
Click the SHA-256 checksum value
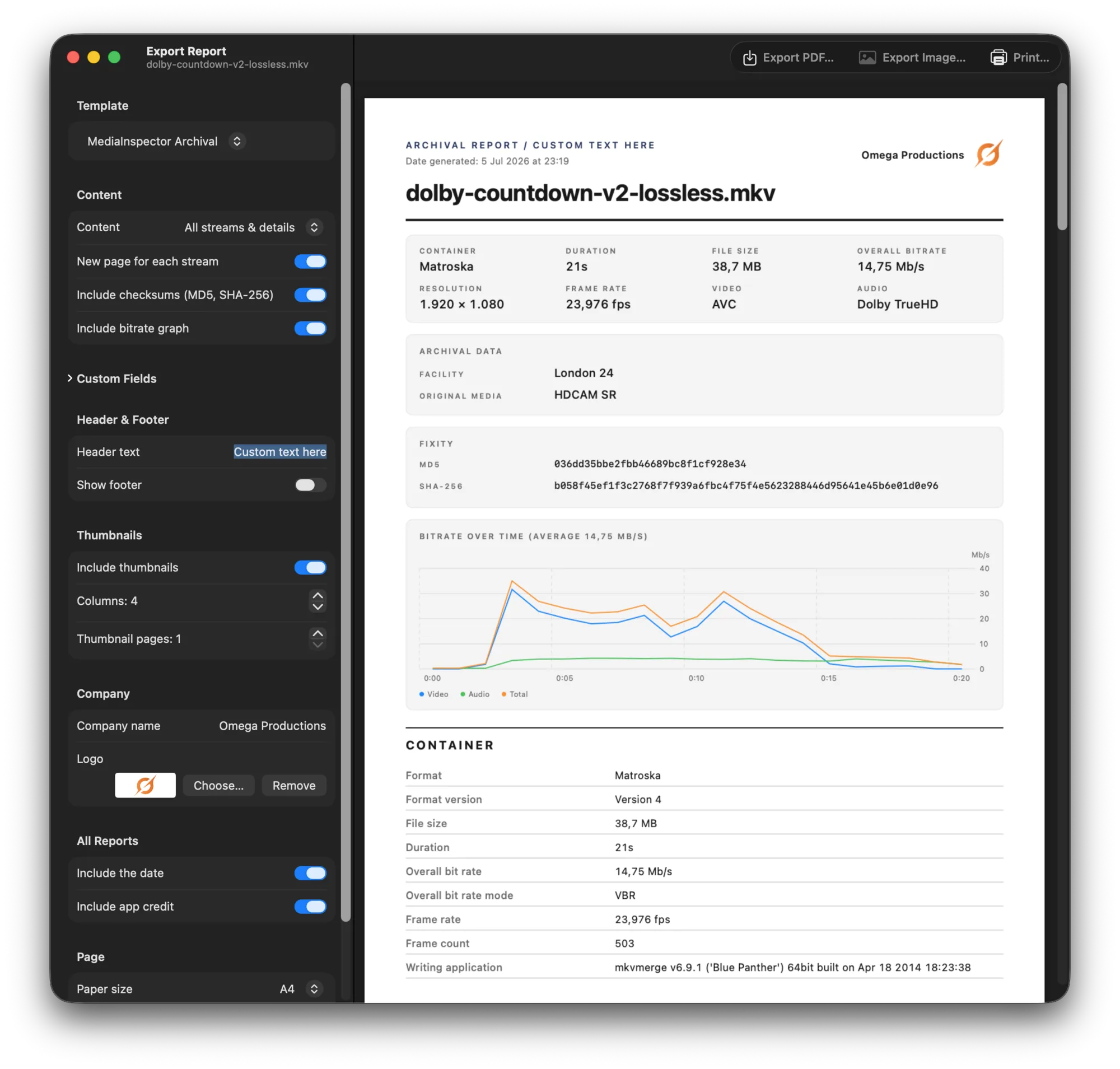coord(745,486)
